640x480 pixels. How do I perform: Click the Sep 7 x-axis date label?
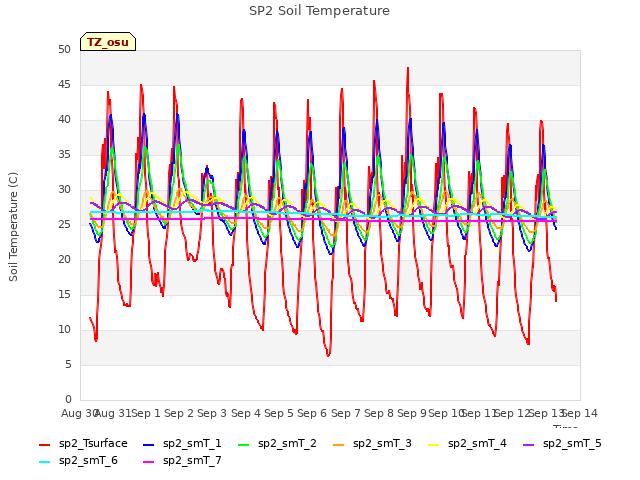[x=346, y=414]
